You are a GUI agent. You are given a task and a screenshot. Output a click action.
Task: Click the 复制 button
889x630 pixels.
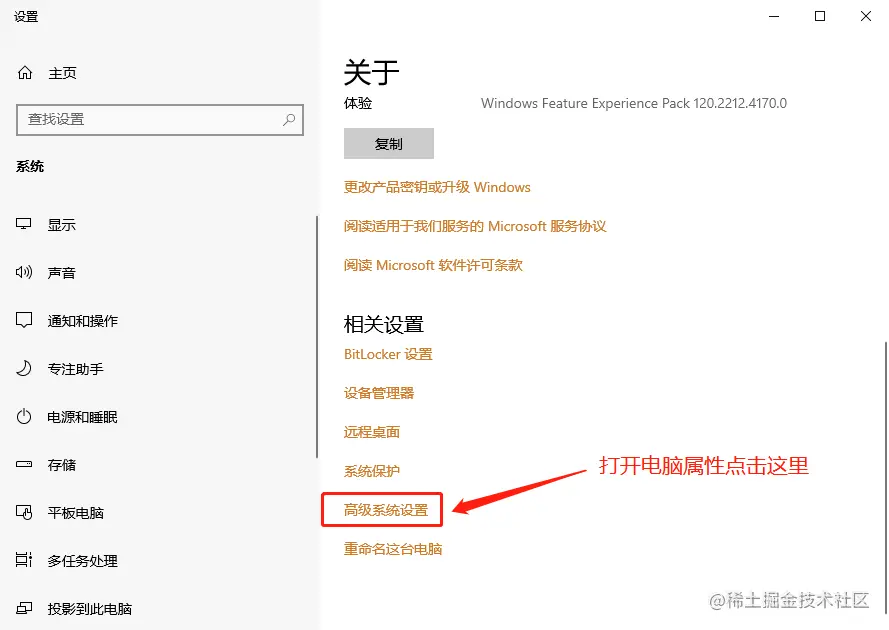point(389,143)
